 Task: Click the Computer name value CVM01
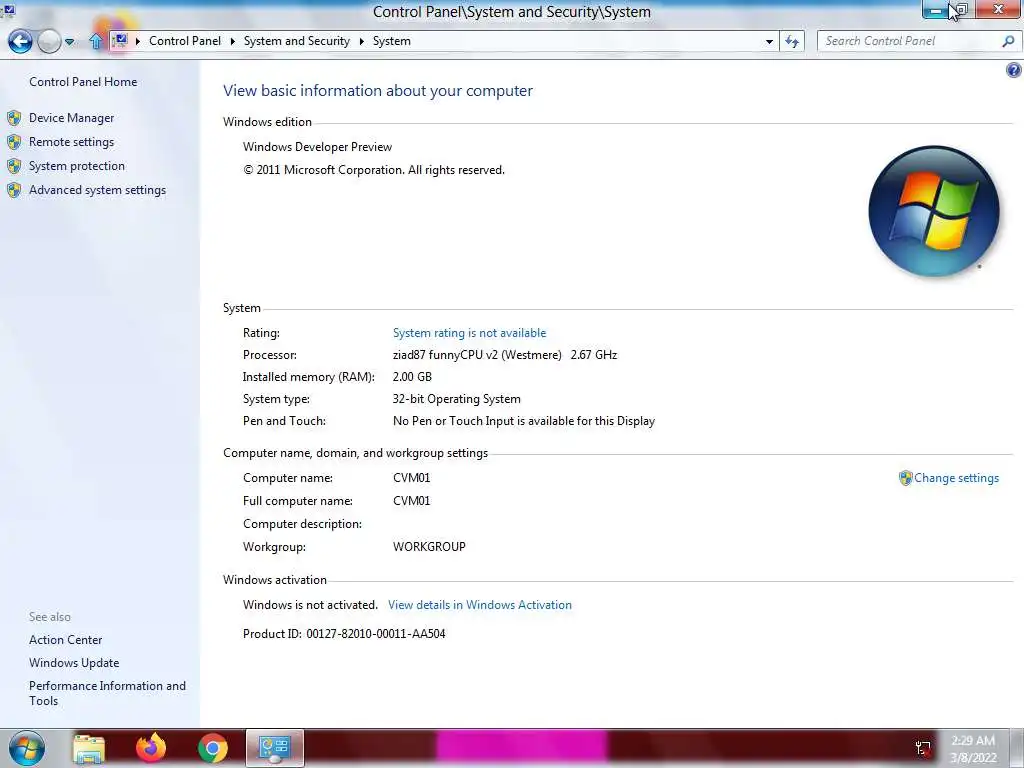411,478
